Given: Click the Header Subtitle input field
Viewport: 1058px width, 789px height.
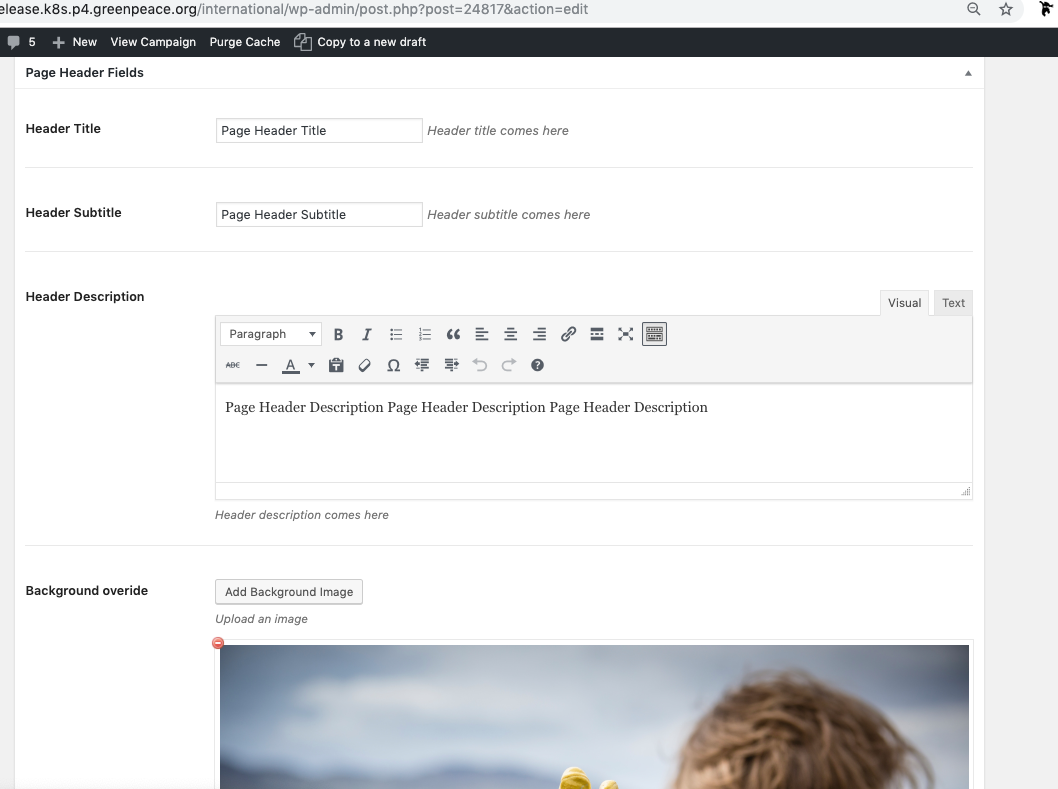Looking at the screenshot, I should [x=319, y=215].
